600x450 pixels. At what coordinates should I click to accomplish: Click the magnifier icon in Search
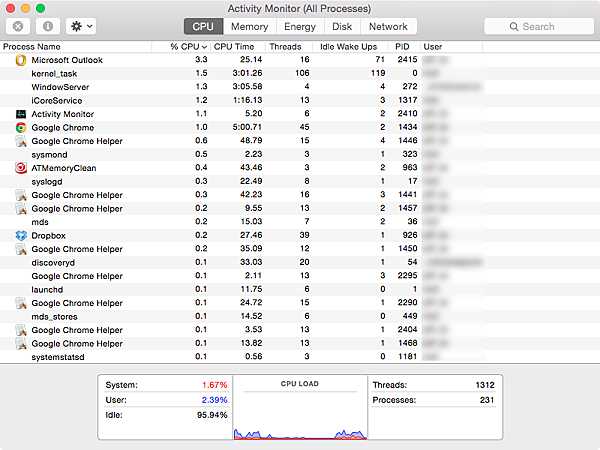click(514, 26)
